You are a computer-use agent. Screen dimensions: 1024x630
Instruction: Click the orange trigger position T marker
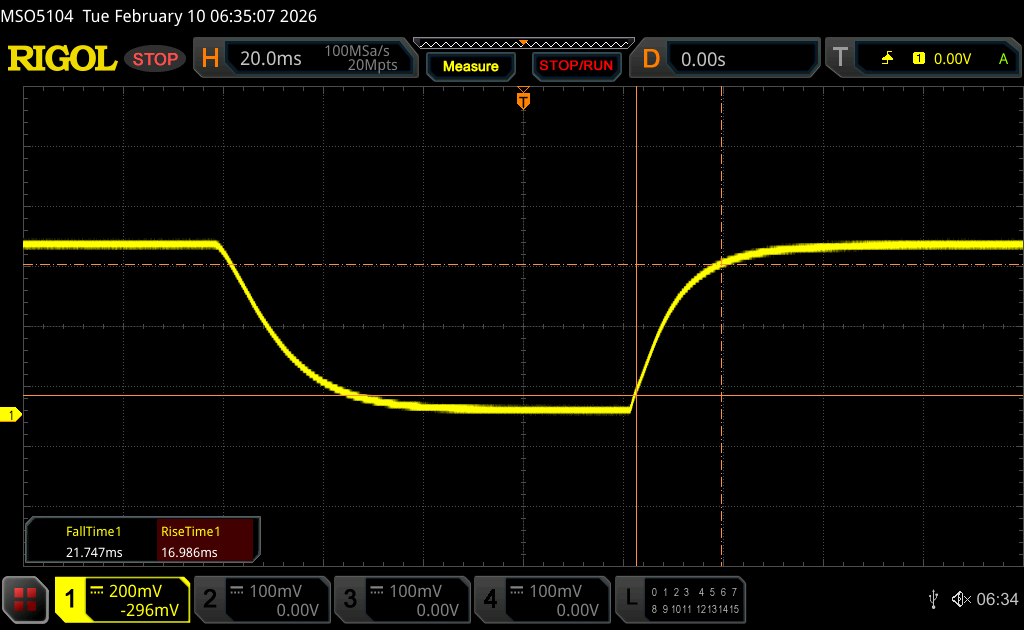522,100
